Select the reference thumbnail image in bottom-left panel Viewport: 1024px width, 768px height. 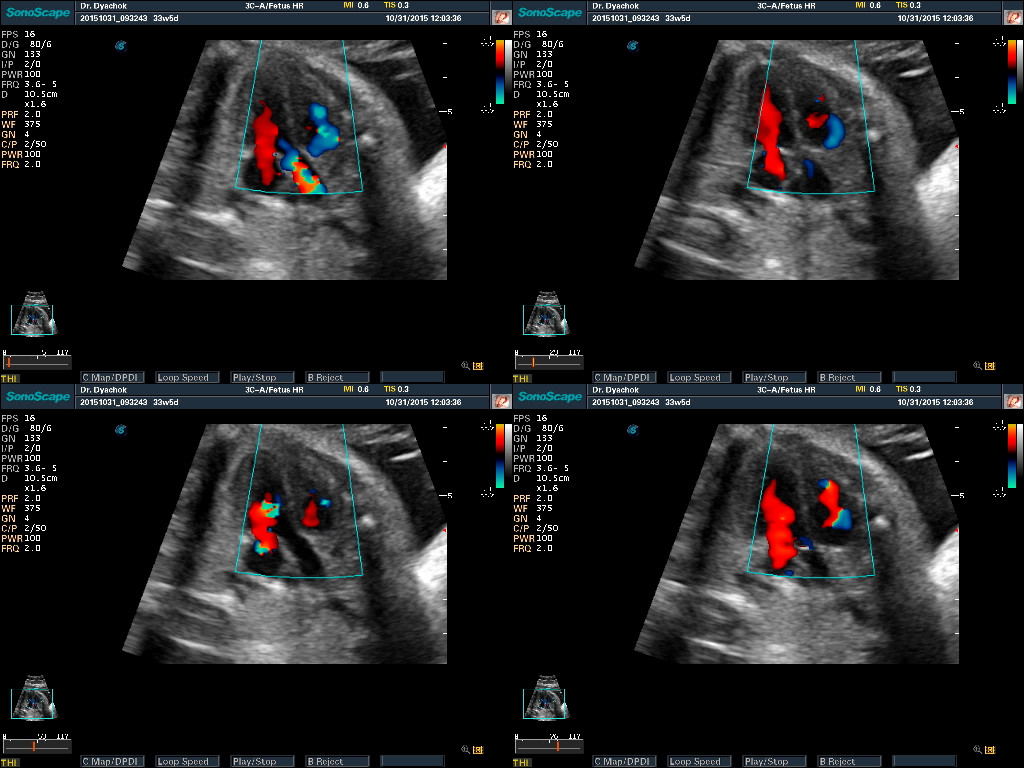pyautogui.click(x=32, y=696)
